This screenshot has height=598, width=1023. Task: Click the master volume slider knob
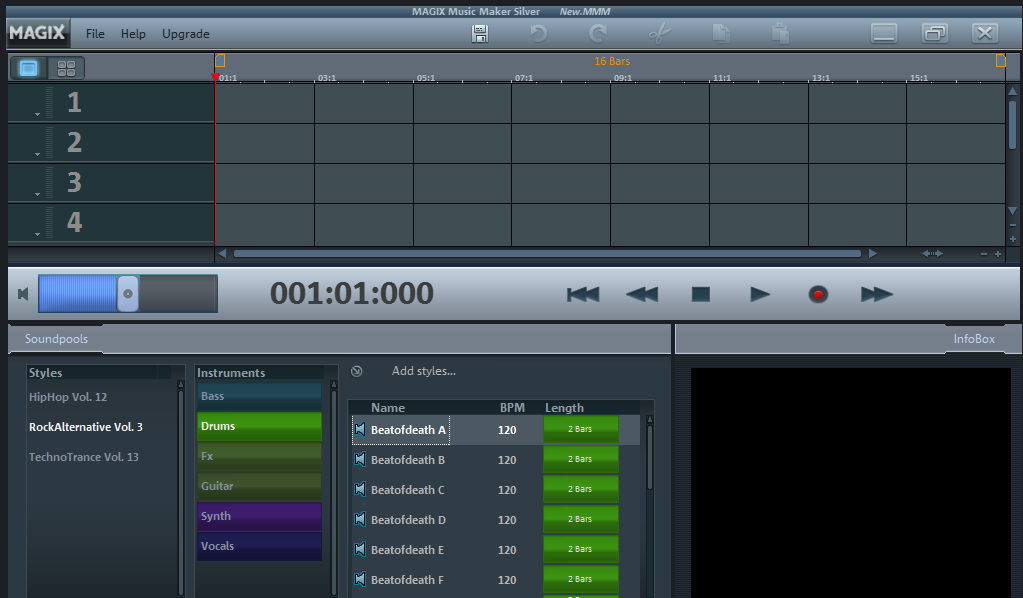point(128,293)
